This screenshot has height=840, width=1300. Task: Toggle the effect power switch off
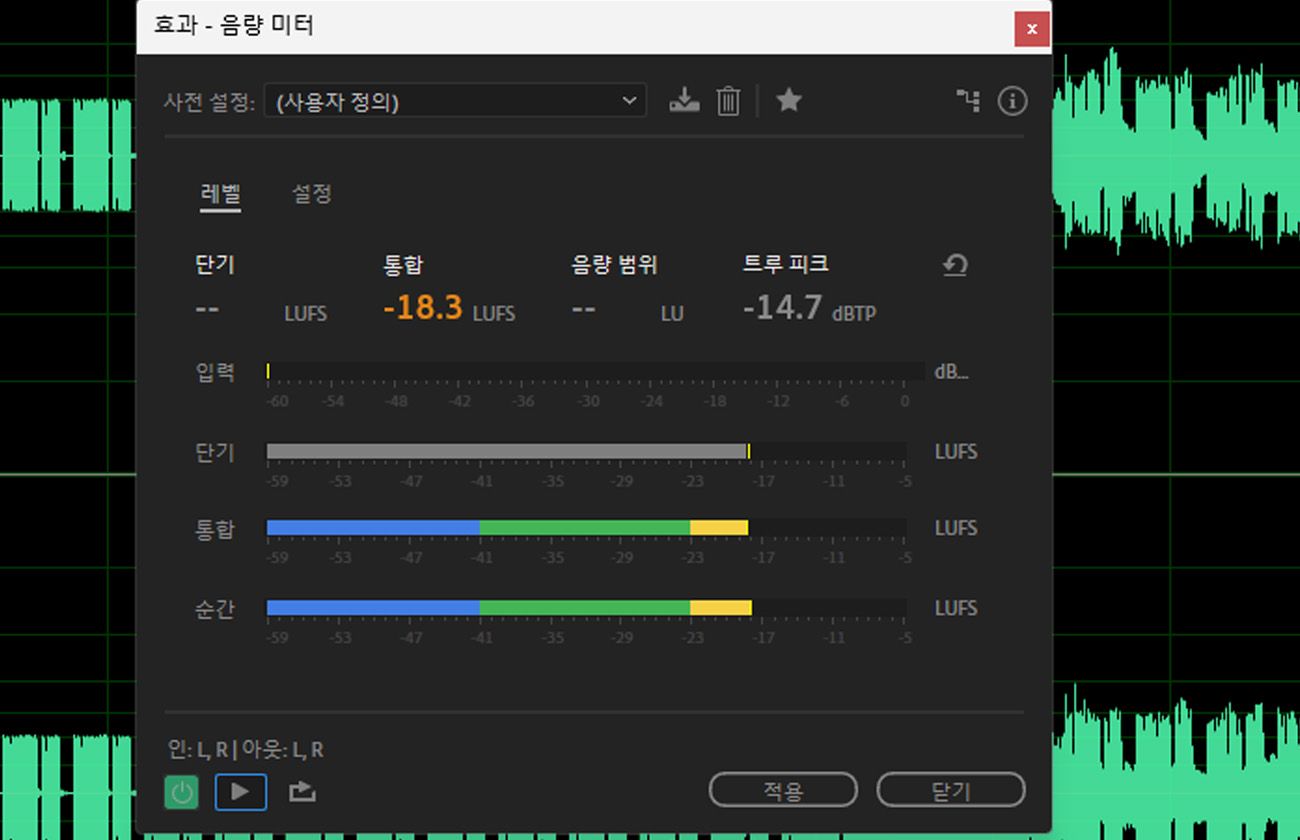pos(181,791)
